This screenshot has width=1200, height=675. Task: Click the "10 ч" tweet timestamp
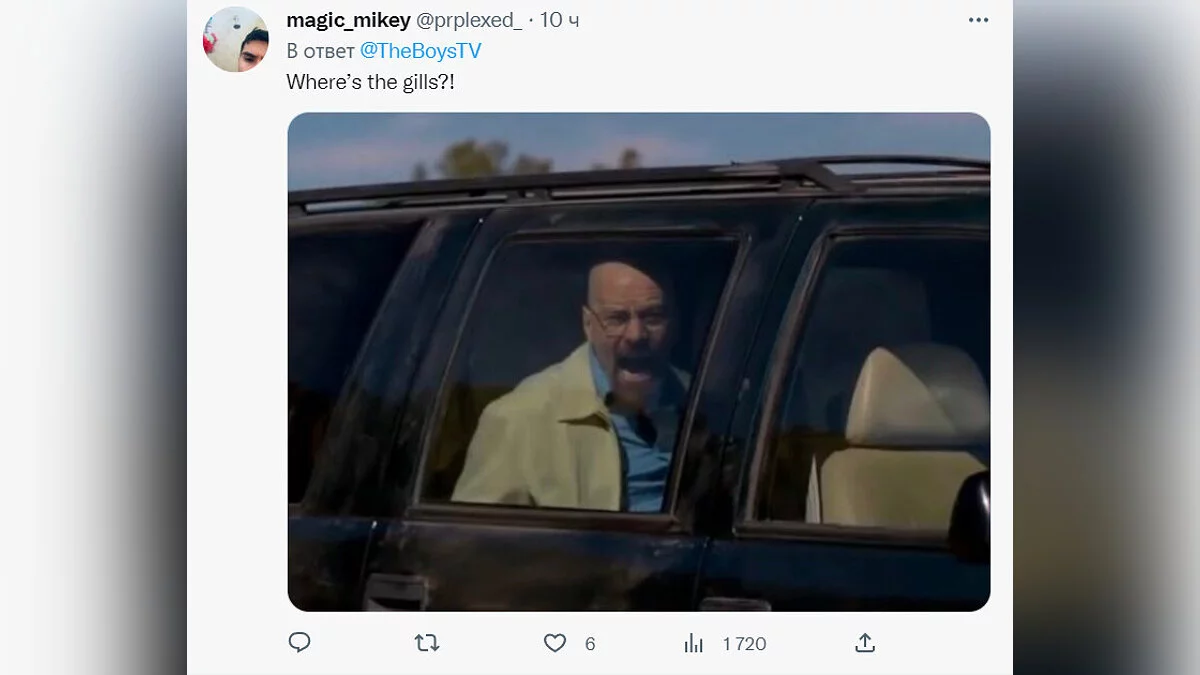pos(560,21)
